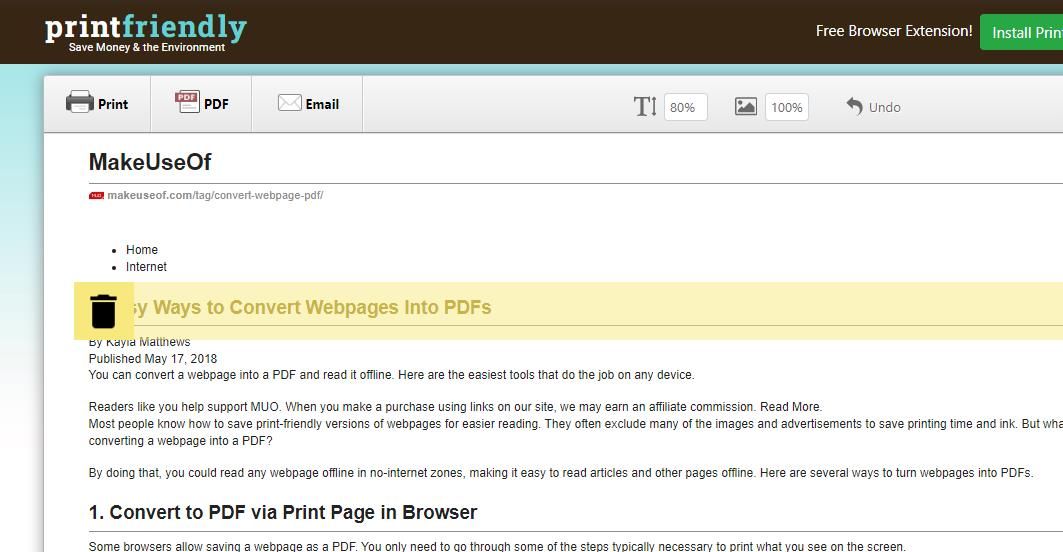Select the Home list item
The image size is (1063, 552).
pos(142,250)
